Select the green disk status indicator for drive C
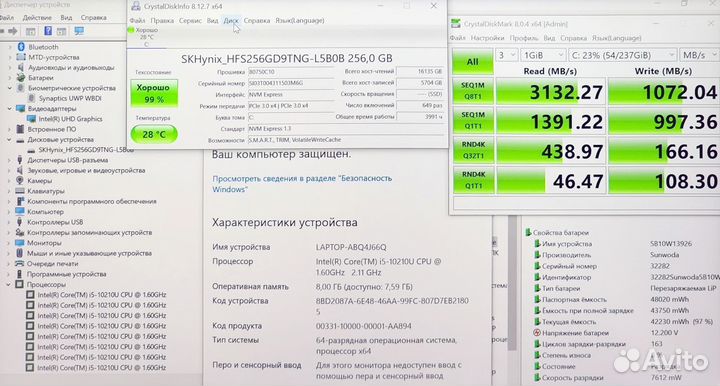720x386 pixels. click(x=130, y=30)
